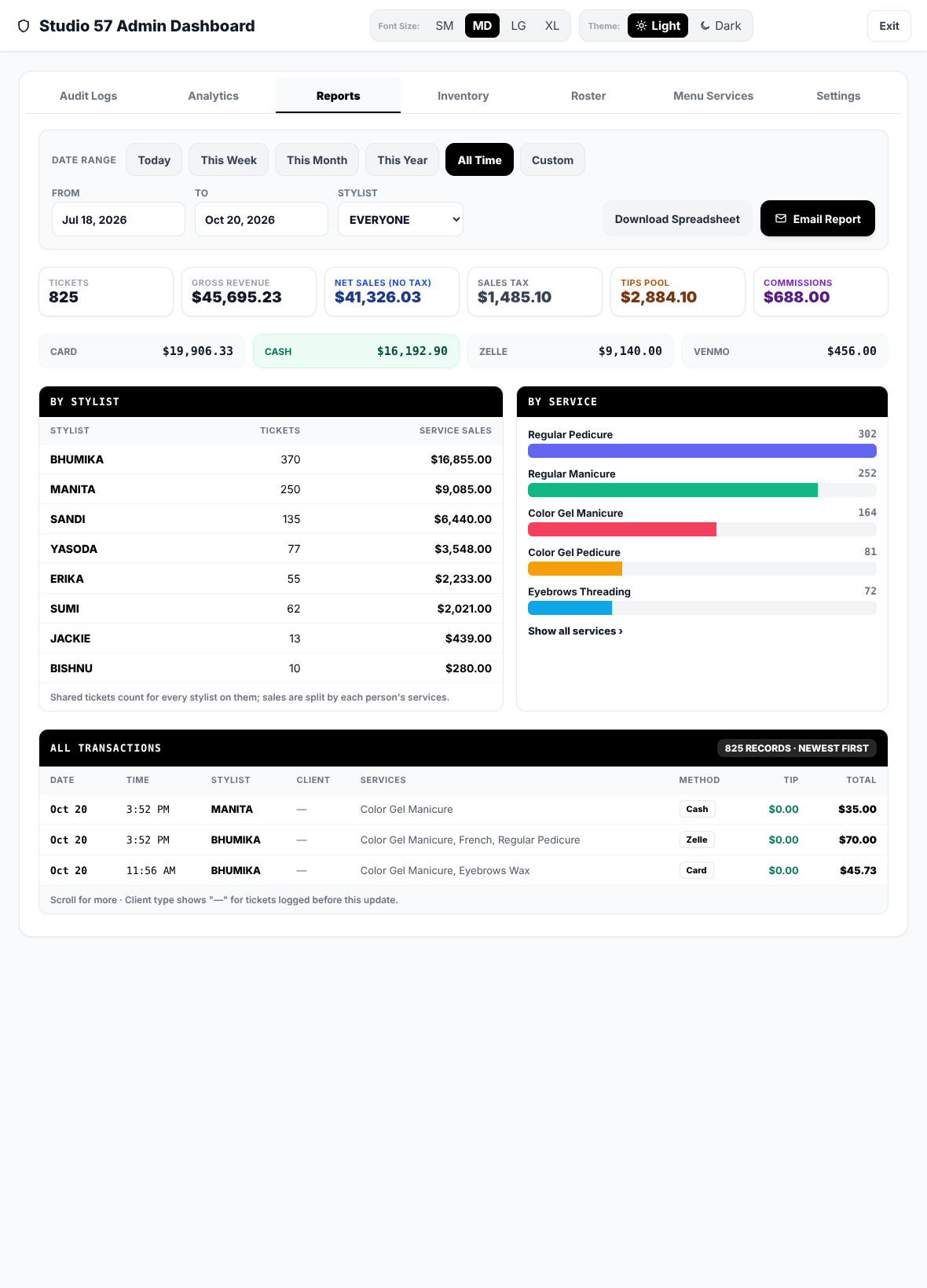Click the Tickets 825 summary card

(106, 291)
